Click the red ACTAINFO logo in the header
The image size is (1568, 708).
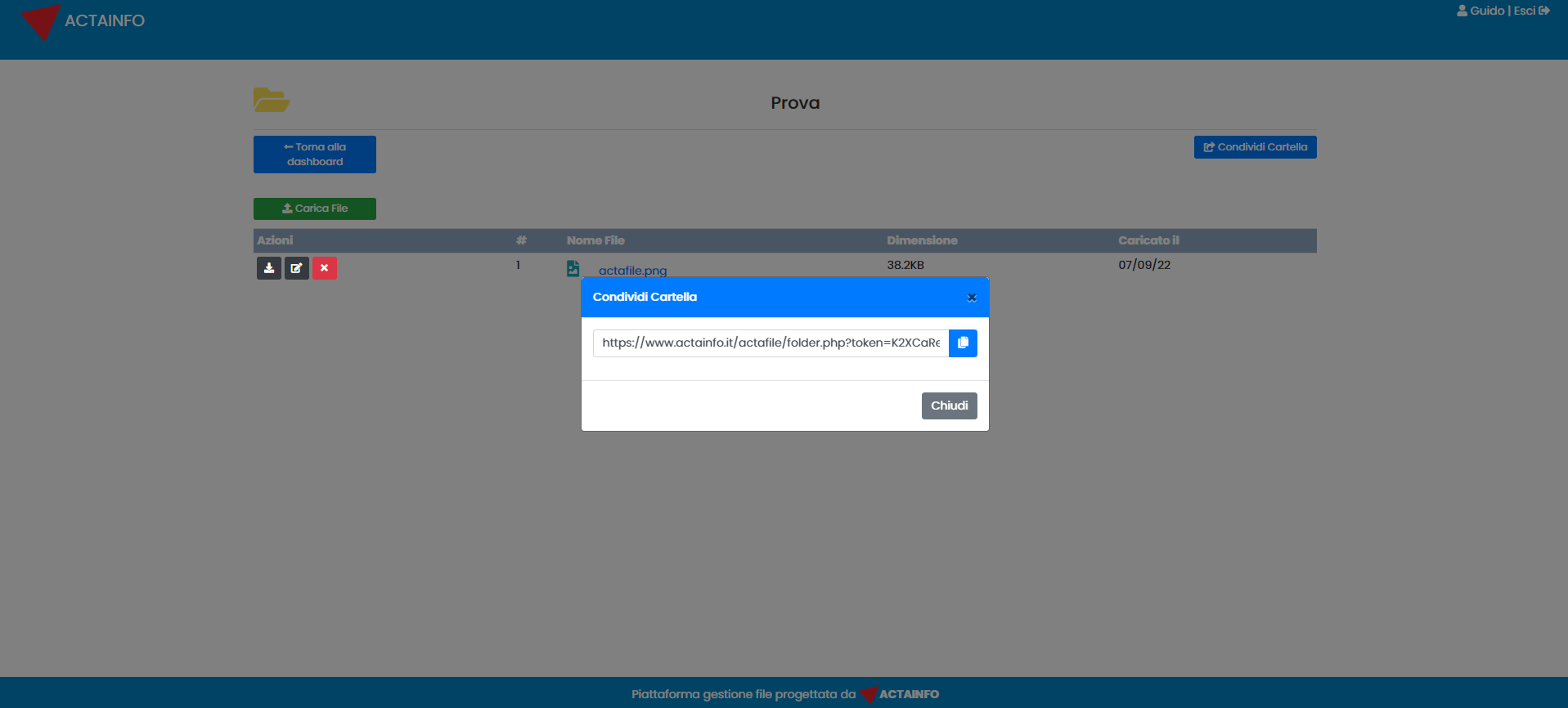[40, 21]
